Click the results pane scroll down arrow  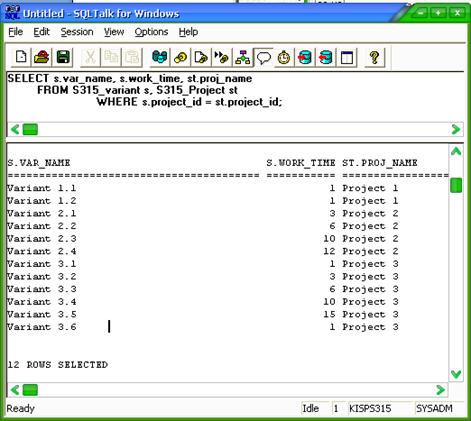pos(456,374)
